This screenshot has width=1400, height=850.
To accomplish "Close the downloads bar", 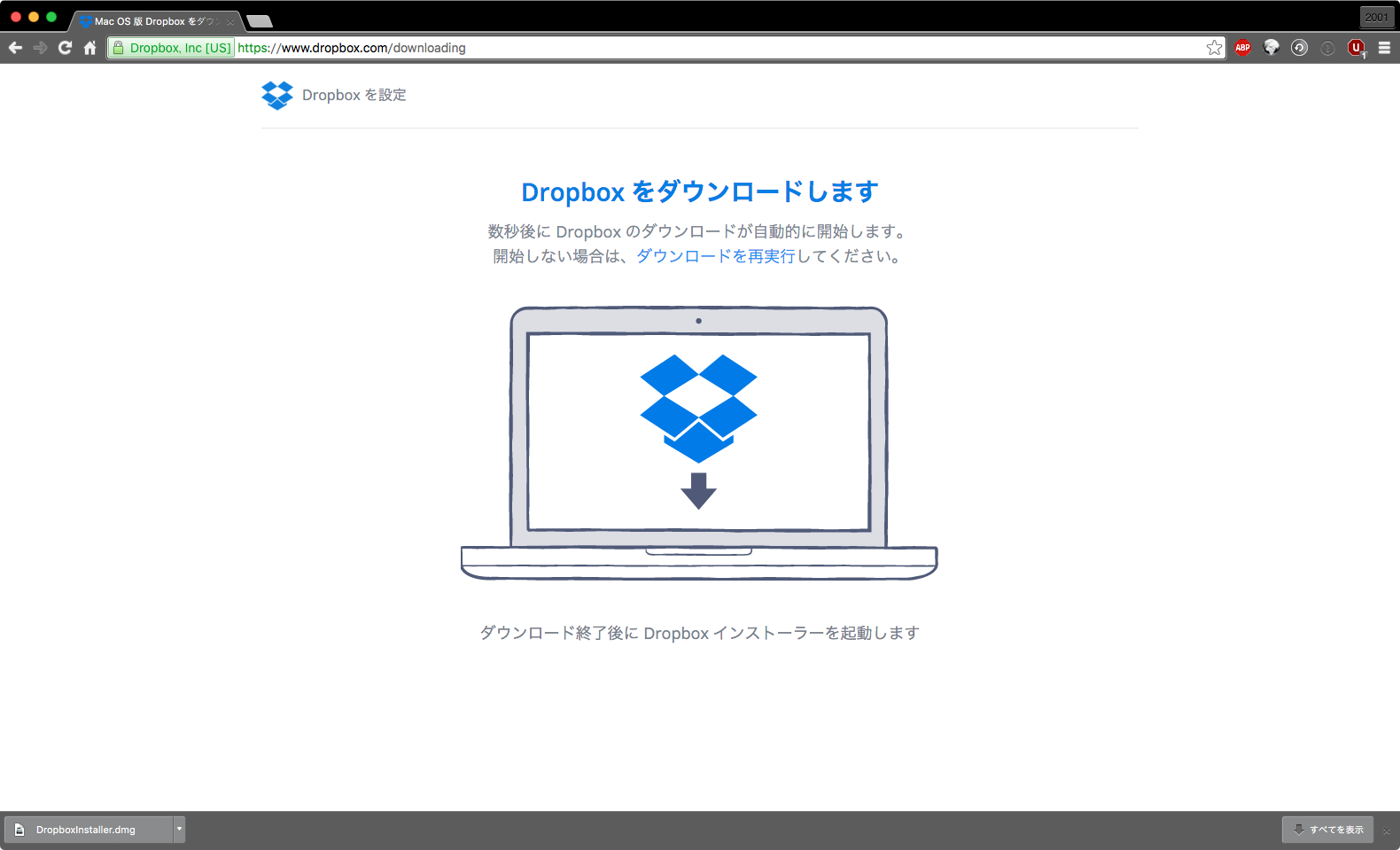I will click(1387, 831).
